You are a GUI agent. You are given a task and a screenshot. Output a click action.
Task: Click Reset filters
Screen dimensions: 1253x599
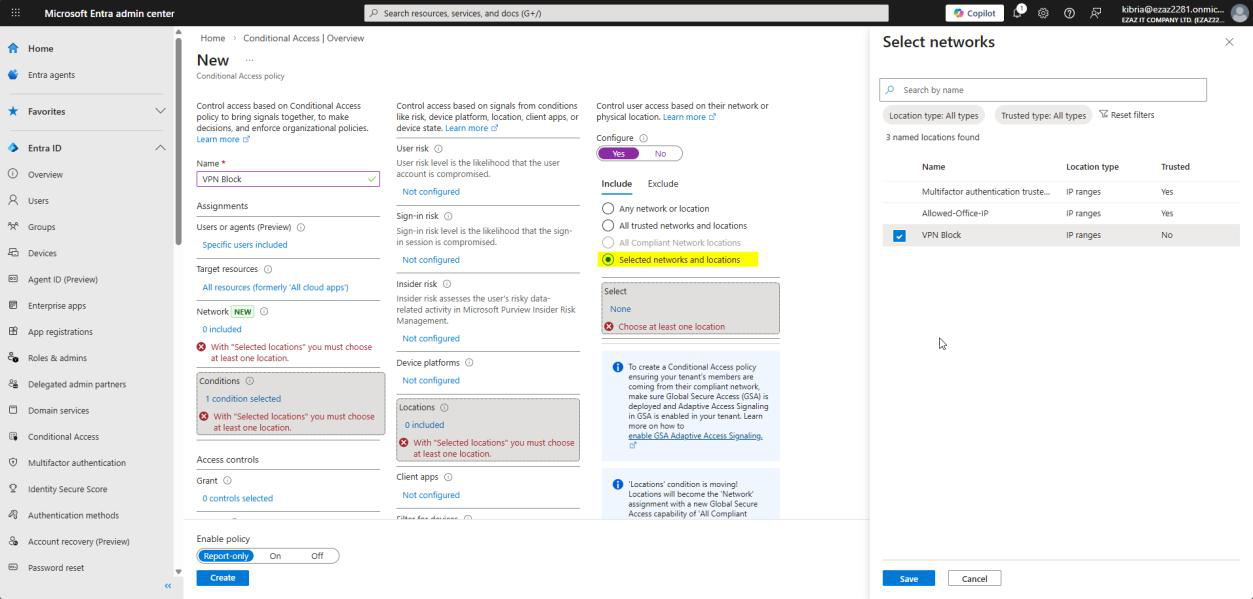(1127, 115)
